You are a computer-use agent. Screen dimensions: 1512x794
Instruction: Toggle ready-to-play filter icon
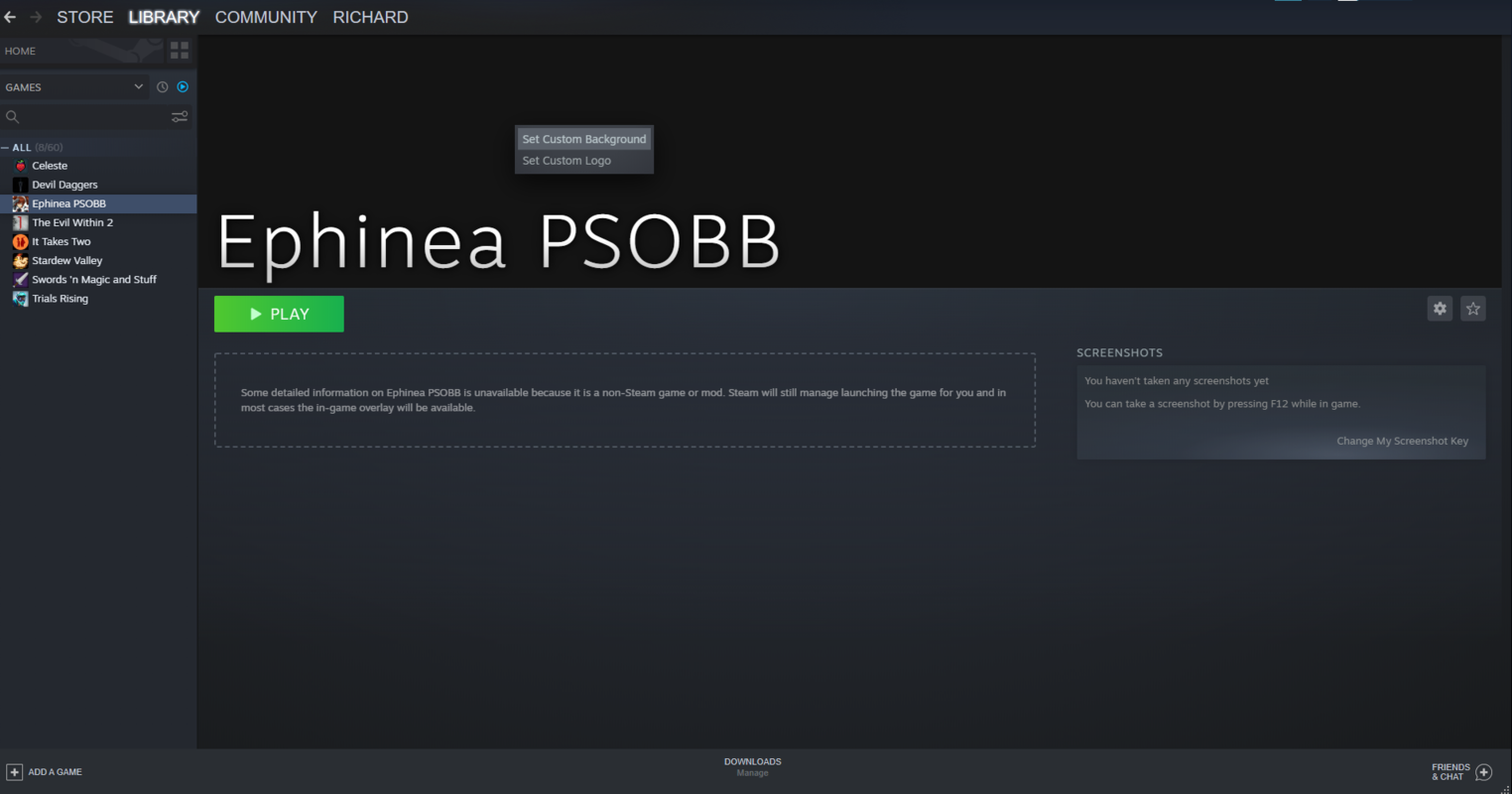pyautogui.click(x=183, y=87)
